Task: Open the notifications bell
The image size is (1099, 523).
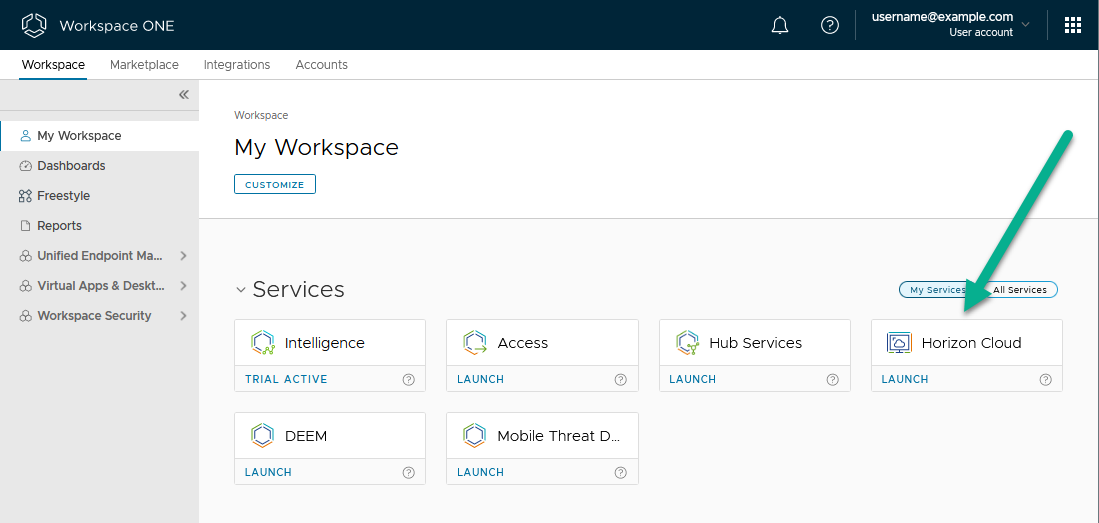Action: click(779, 26)
